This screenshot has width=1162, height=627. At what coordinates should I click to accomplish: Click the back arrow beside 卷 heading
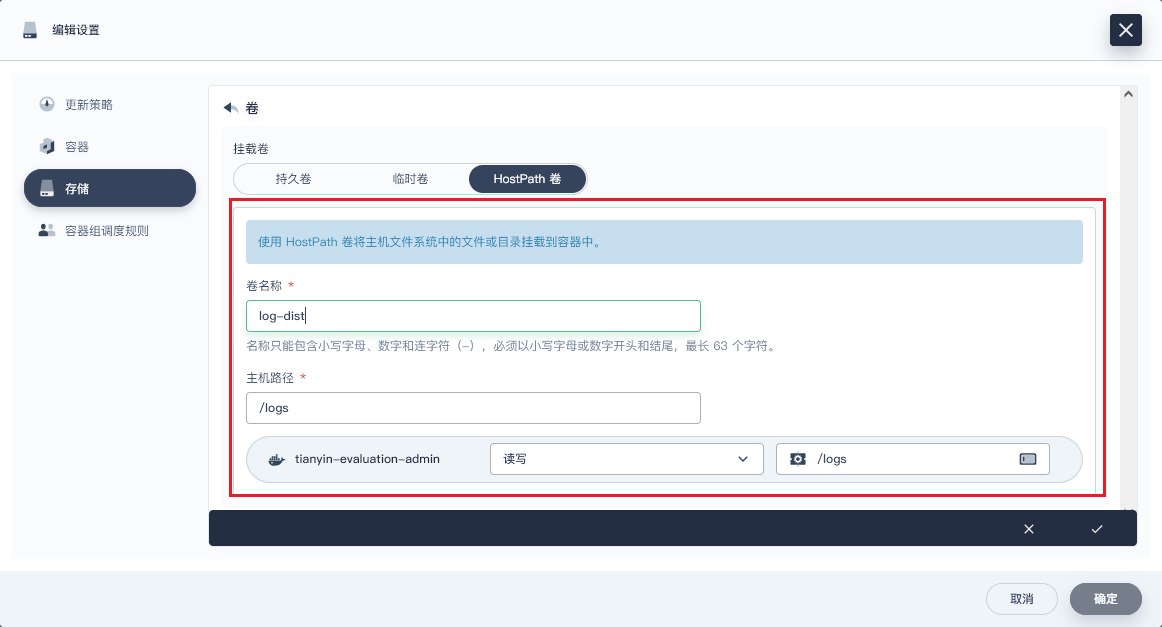click(230, 108)
